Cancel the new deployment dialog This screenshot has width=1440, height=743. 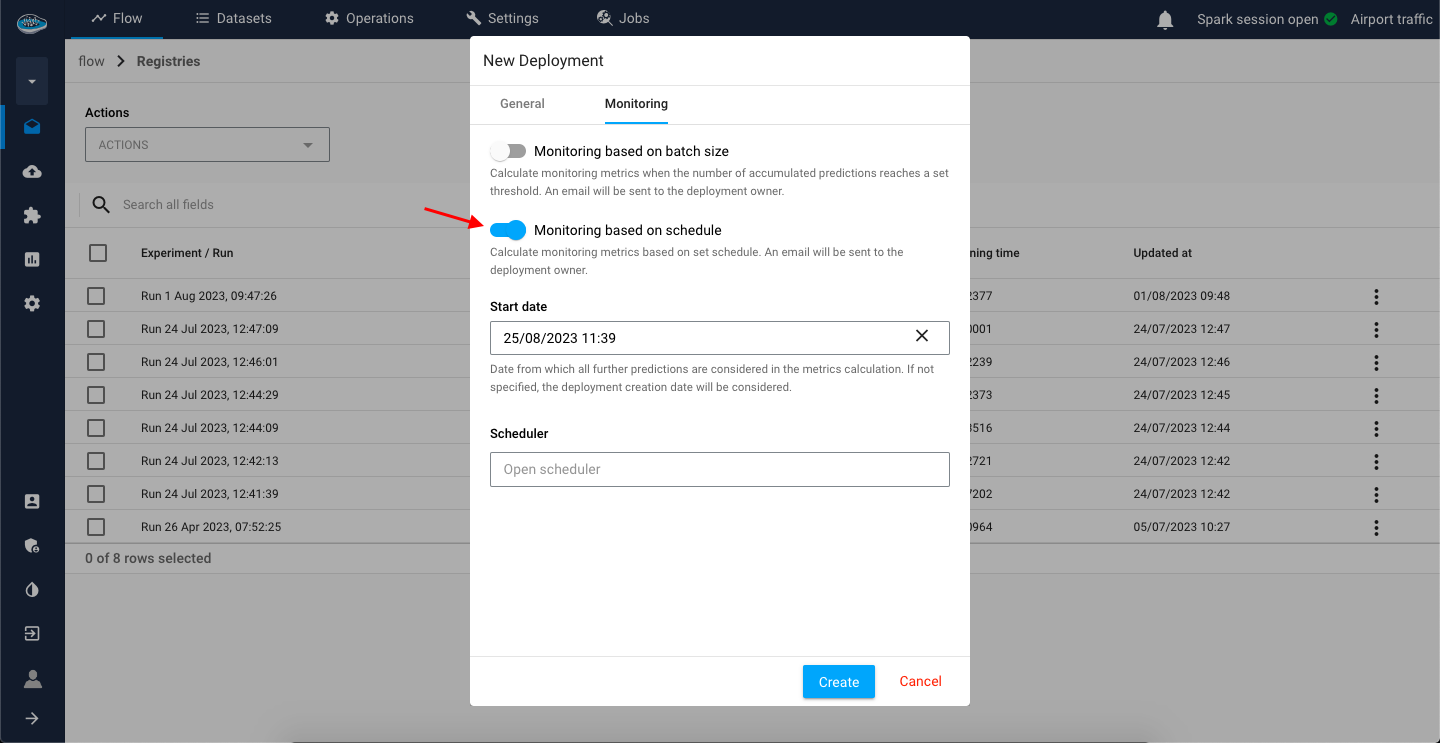point(920,682)
